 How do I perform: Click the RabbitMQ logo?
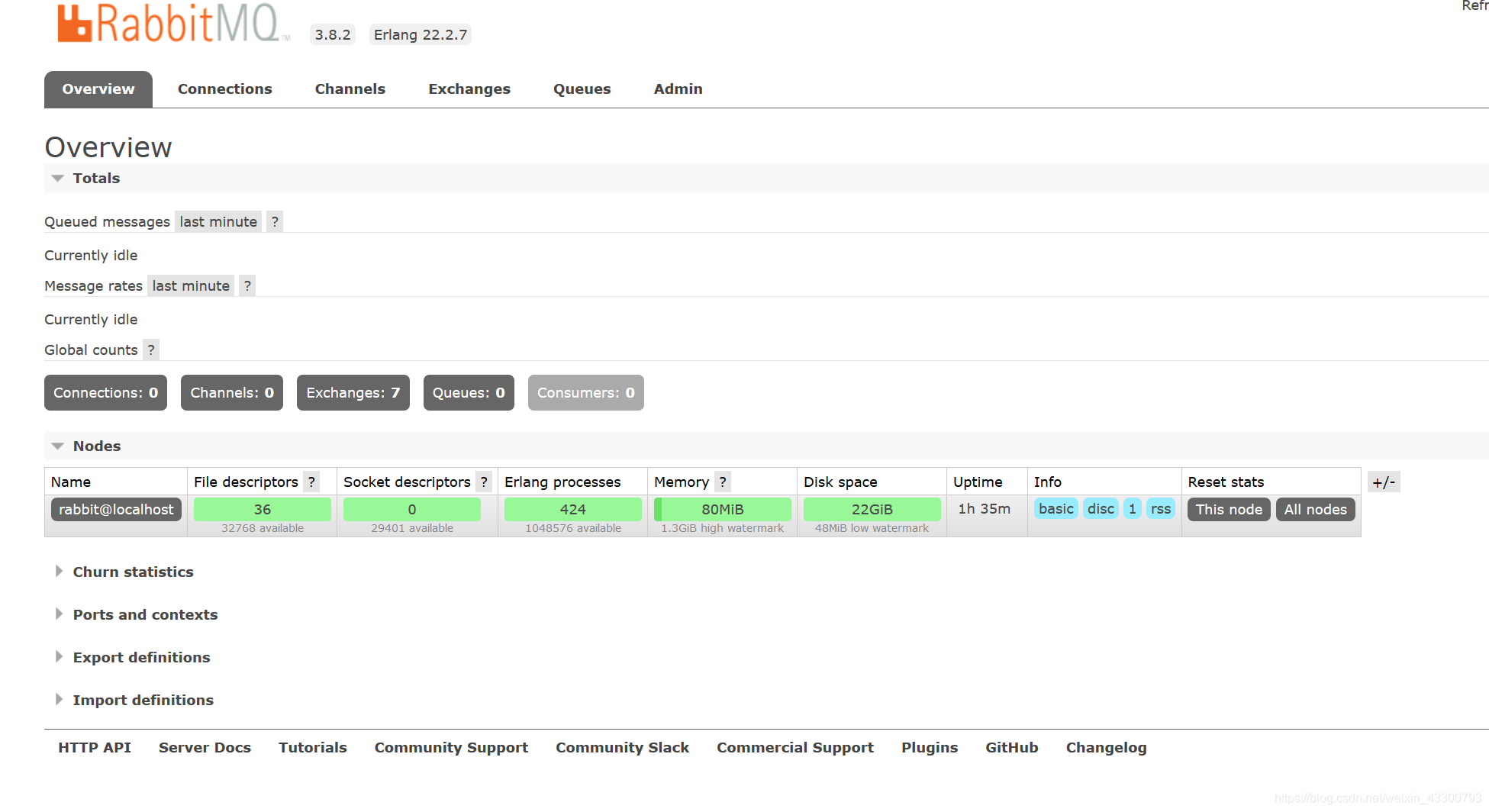point(173,23)
